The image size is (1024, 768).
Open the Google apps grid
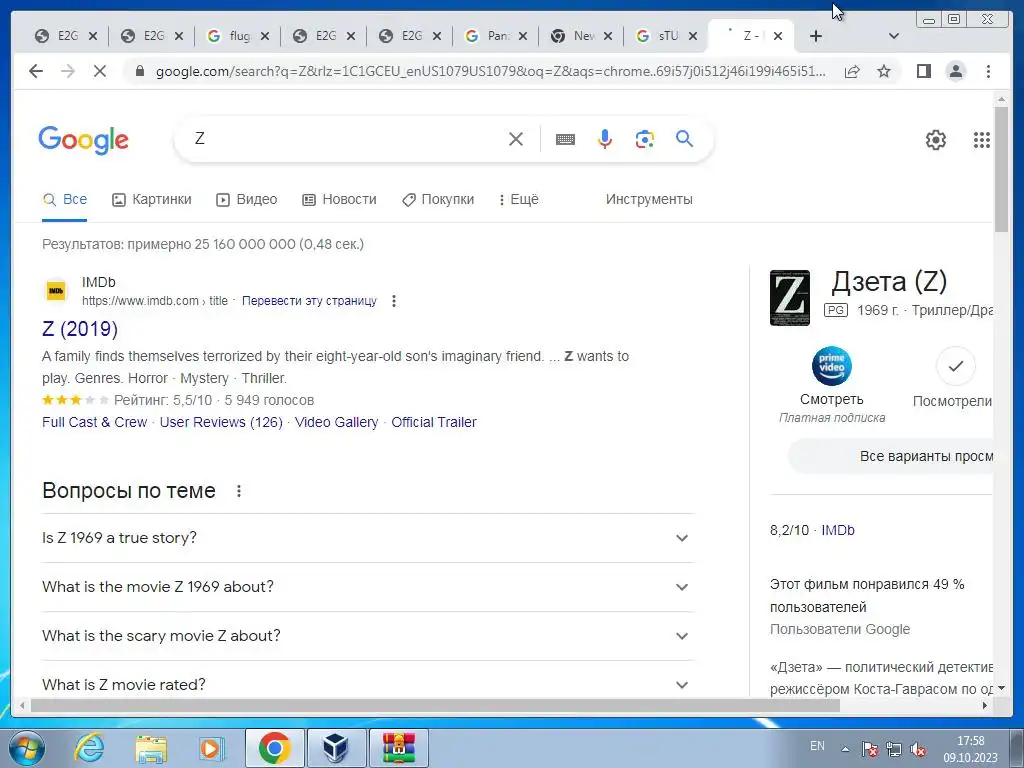982,140
